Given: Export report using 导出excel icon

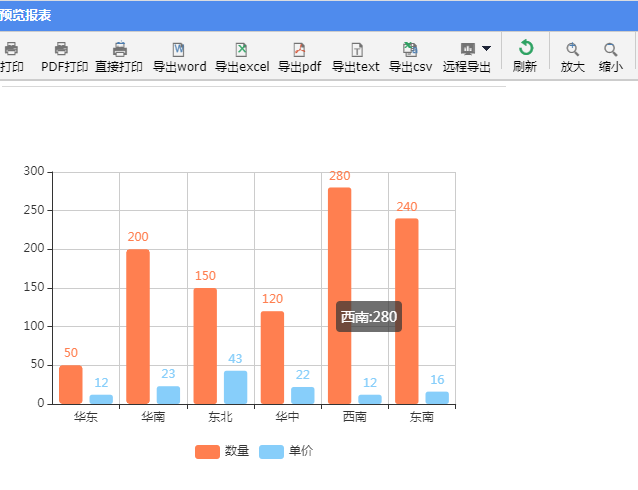Looking at the screenshot, I should point(241,49).
